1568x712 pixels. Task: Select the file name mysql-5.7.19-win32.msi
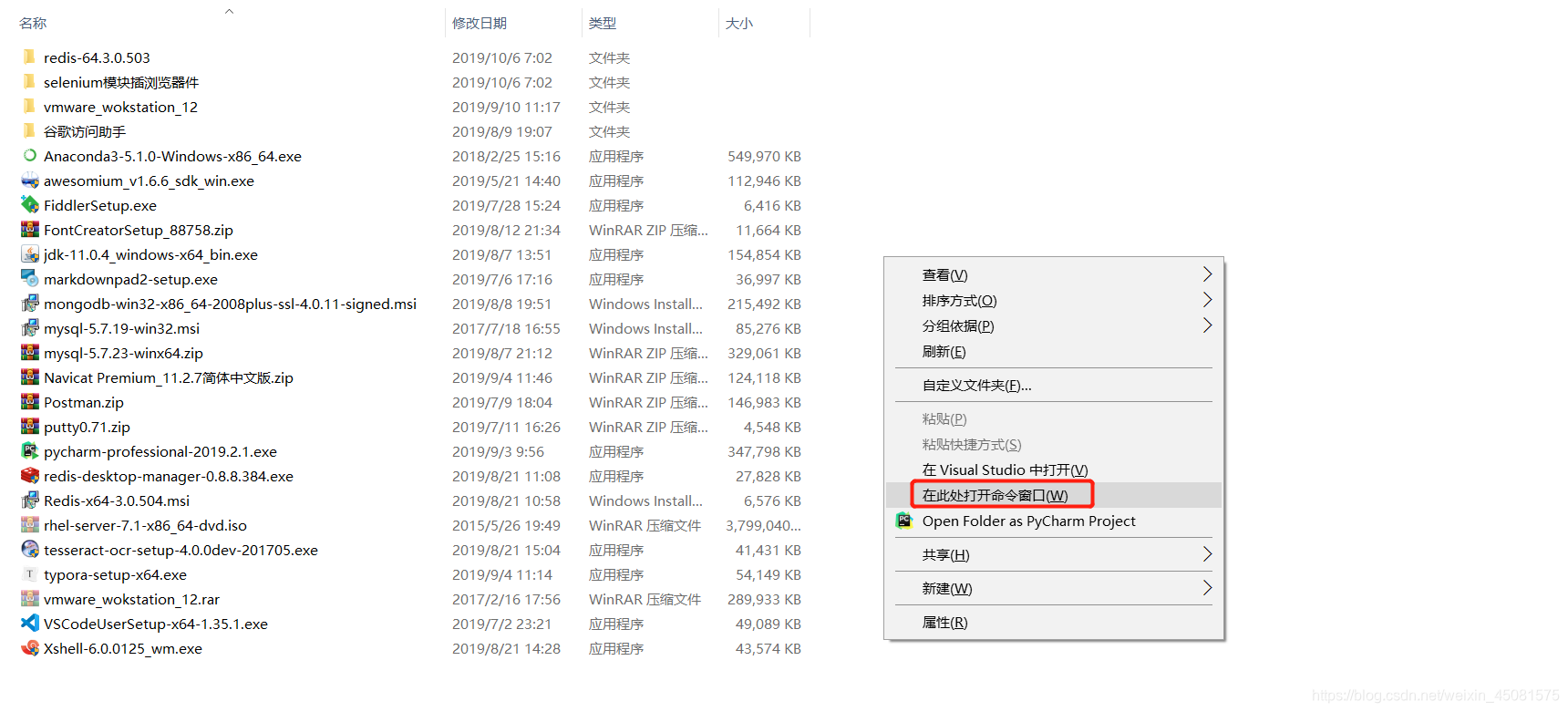[x=121, y=328]
